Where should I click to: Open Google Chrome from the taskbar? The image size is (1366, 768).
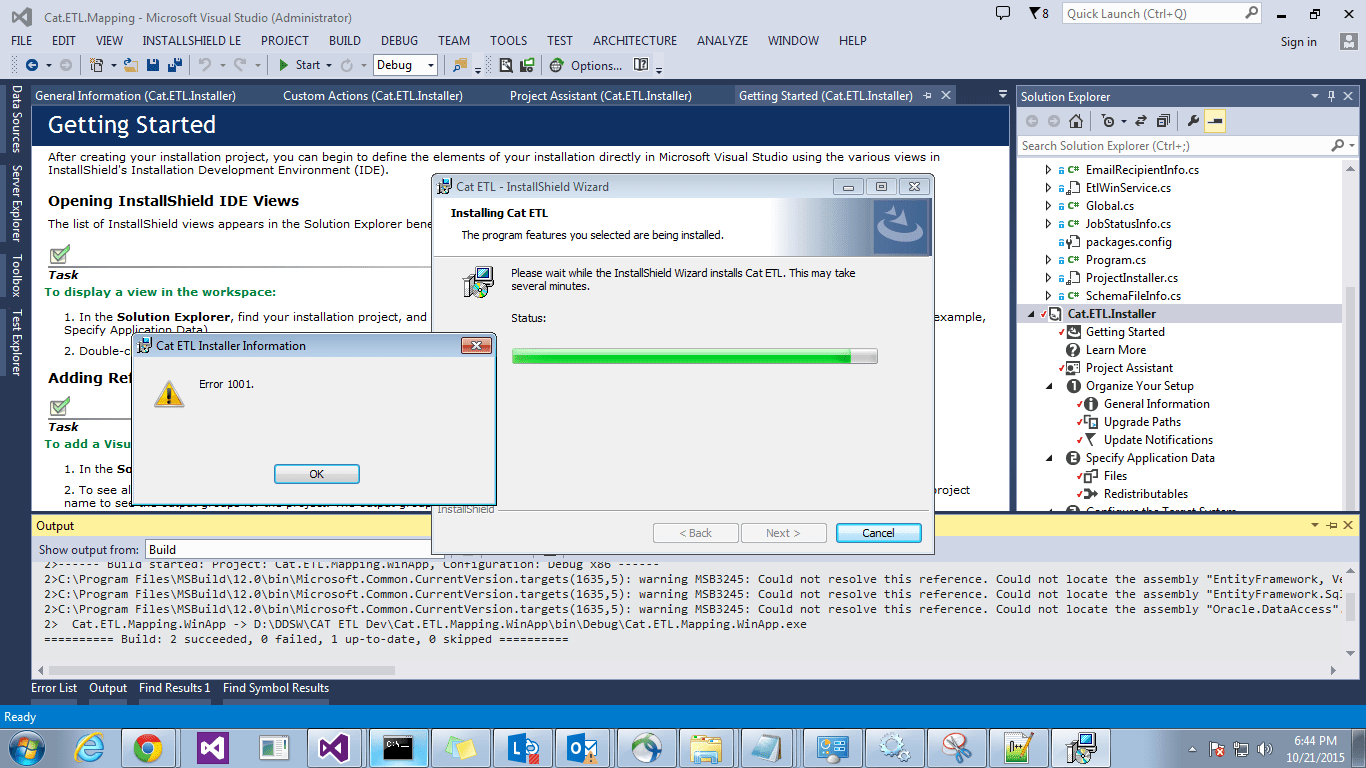(x=148, y=747)
